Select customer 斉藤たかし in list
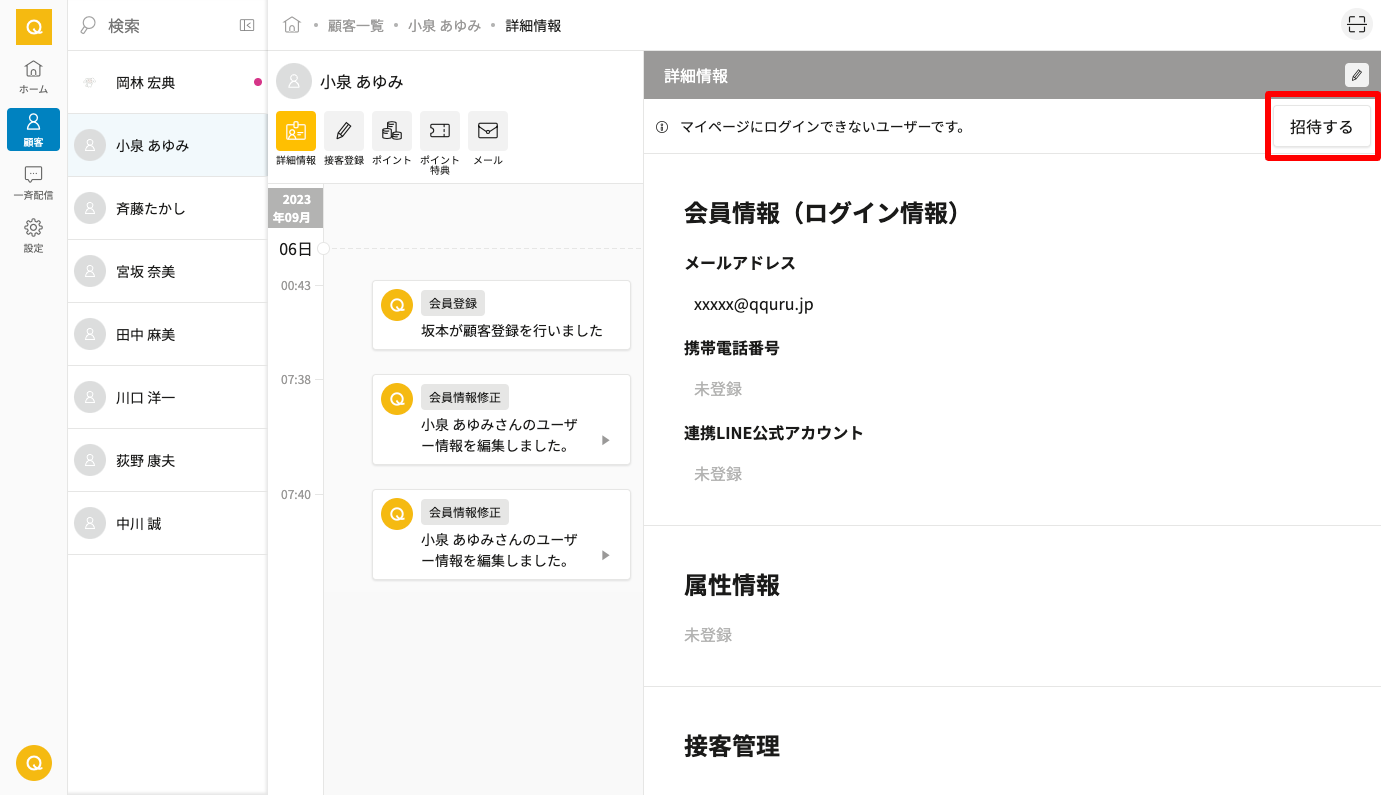This screenshot has height=795, width=1381. [151, 209]
